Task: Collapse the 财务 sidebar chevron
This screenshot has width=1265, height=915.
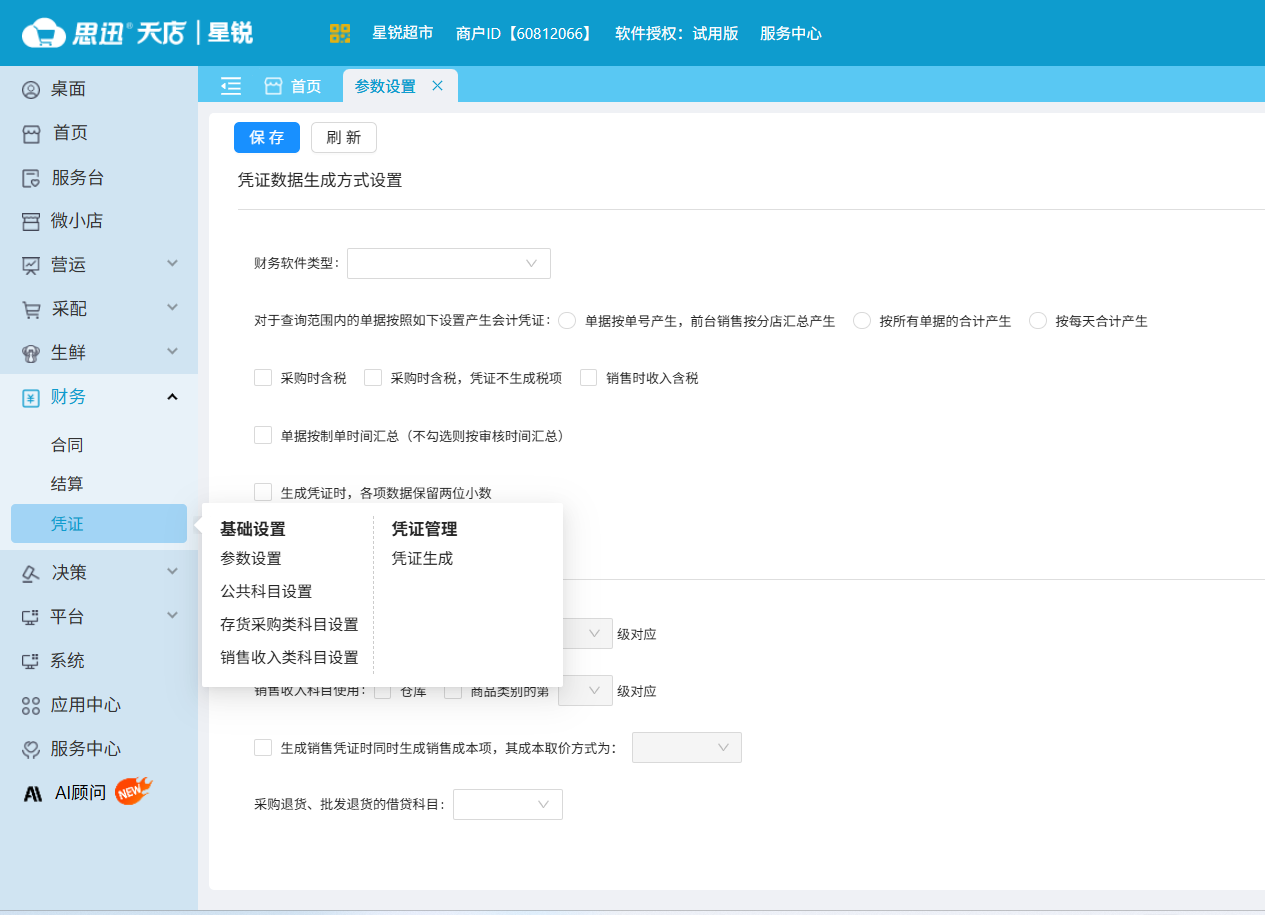Action: (172, 397)
